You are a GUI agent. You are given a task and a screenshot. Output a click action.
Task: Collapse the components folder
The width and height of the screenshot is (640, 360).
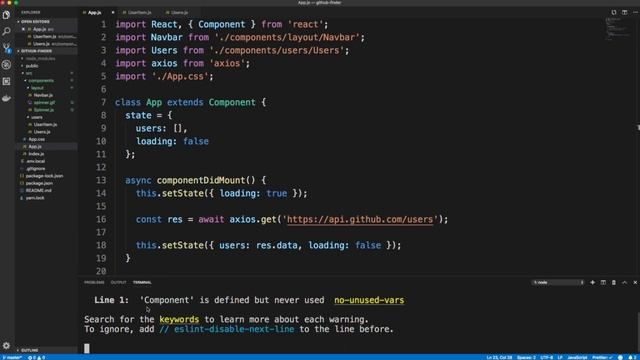(41, 80)
